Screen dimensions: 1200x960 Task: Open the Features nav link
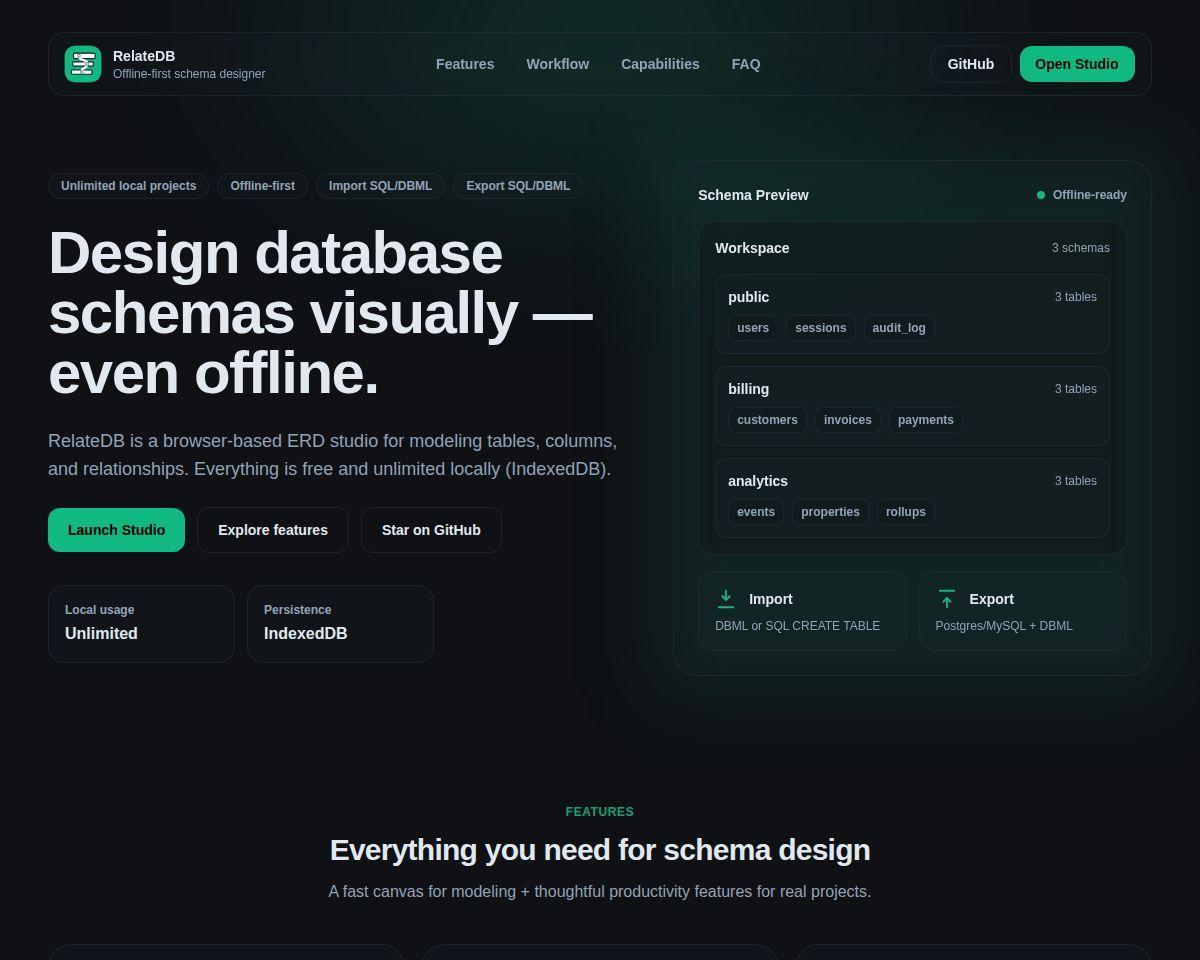(x=465, y=64)
